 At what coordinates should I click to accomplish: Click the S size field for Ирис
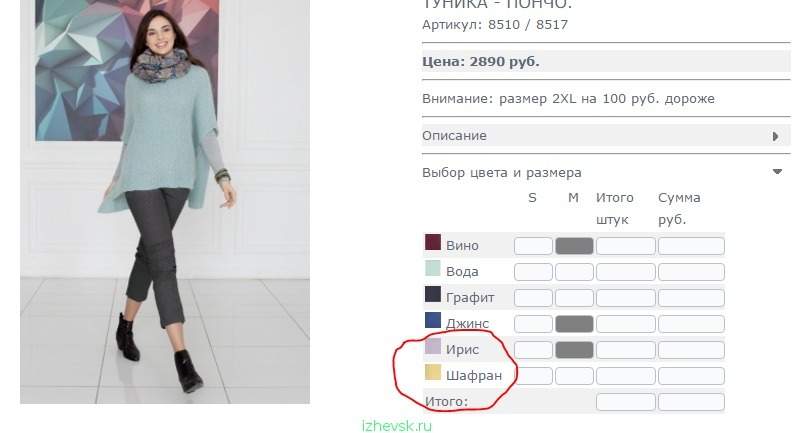533,350
